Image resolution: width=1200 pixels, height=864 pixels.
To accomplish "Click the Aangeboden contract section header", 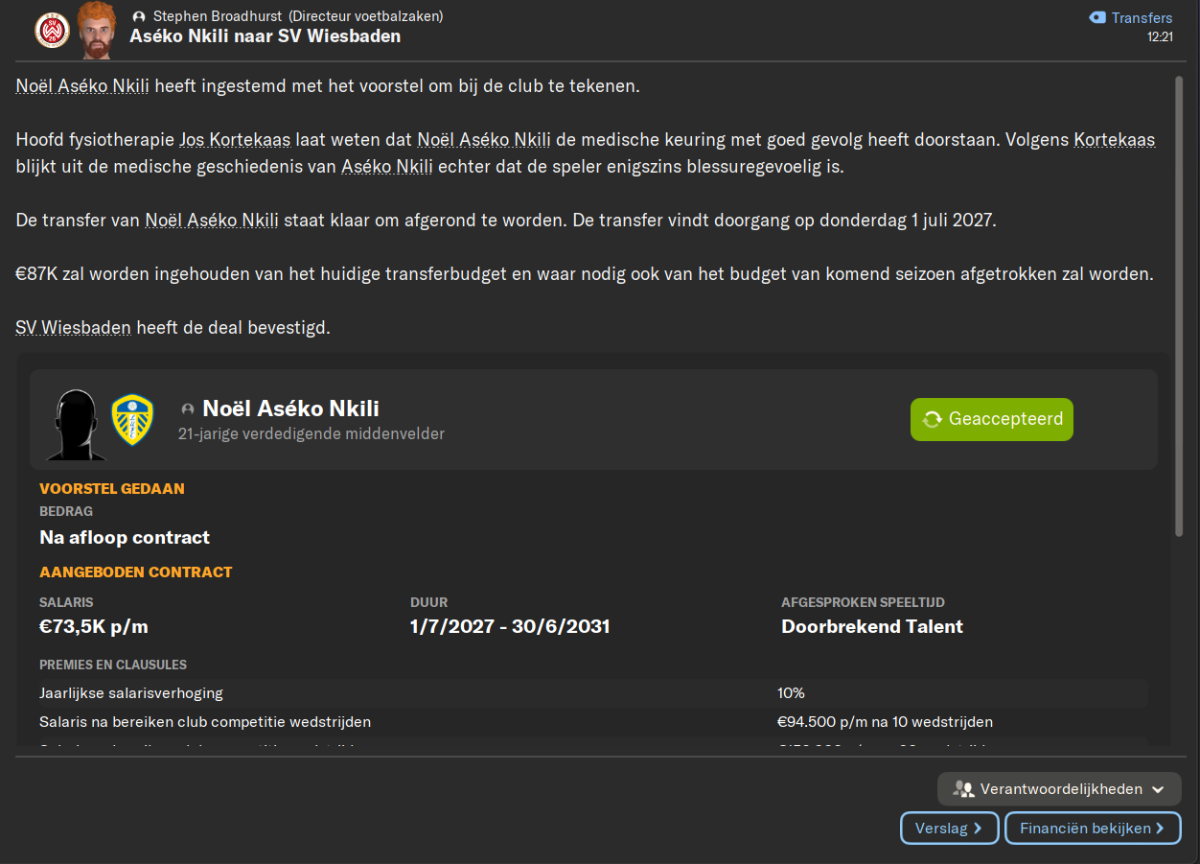I will (x=136, y=572).
